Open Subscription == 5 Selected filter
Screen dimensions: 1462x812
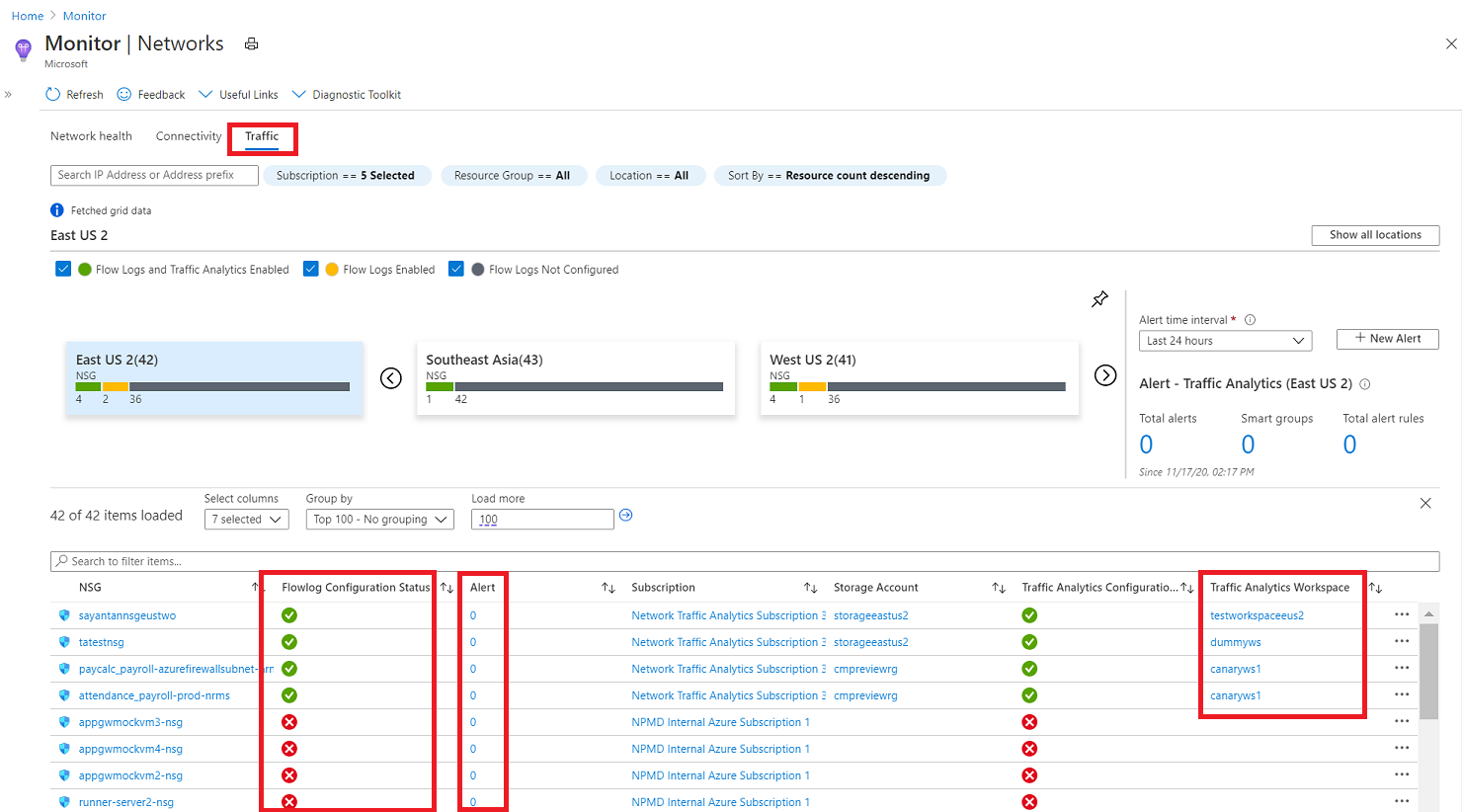[346, 176]
